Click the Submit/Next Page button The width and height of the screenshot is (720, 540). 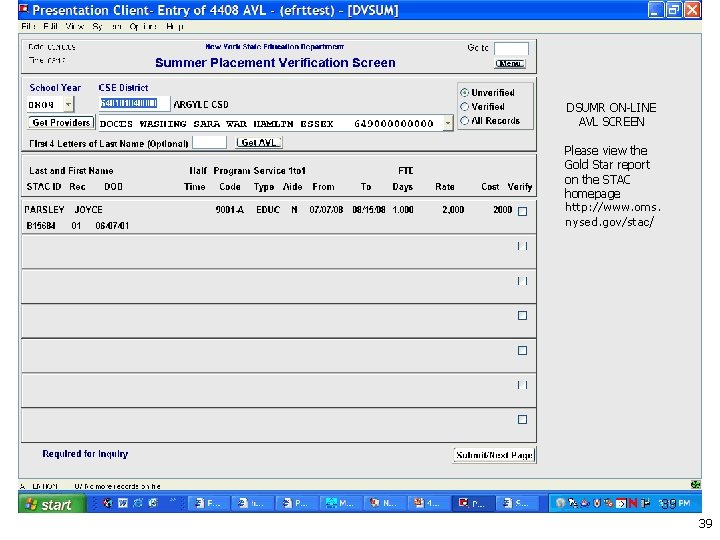[x=494, y=455]
